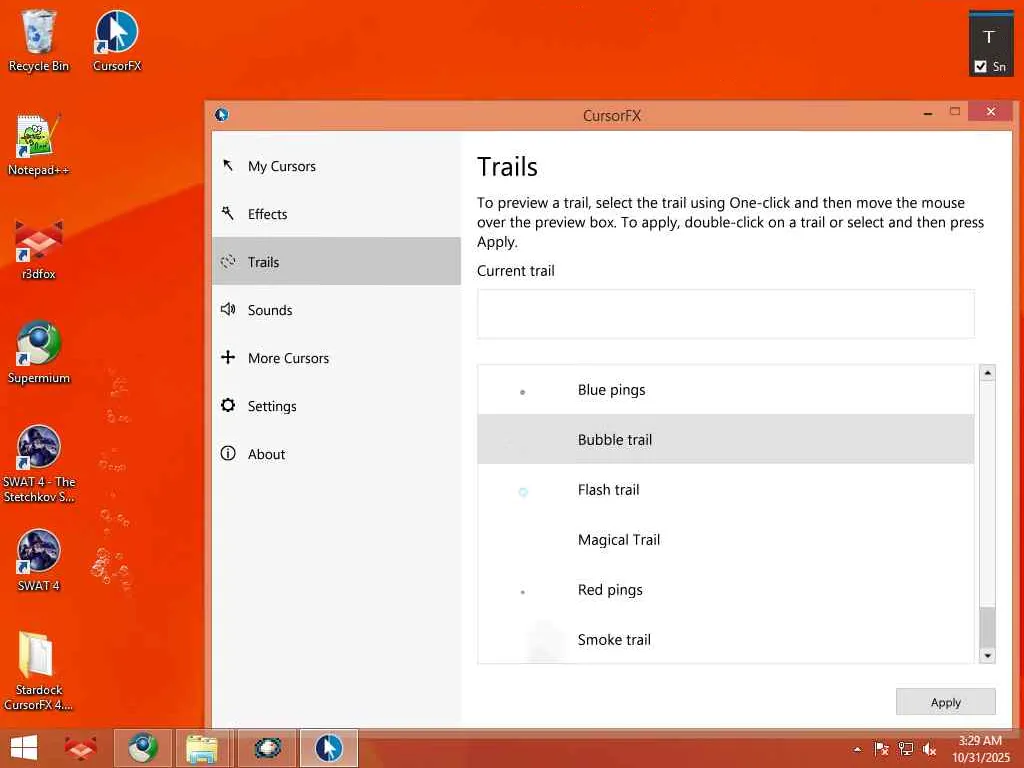Select the CursorFX desktop shortcut
This screenshot has height=768, width=1024.
(x=117, y=40)
